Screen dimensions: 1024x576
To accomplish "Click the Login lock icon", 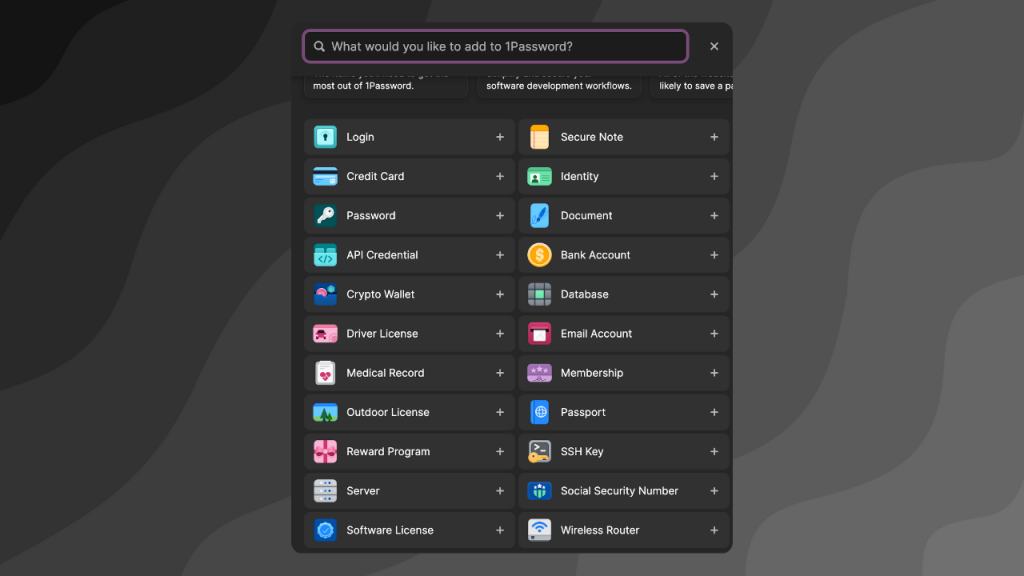I will (x=325, y=137).
